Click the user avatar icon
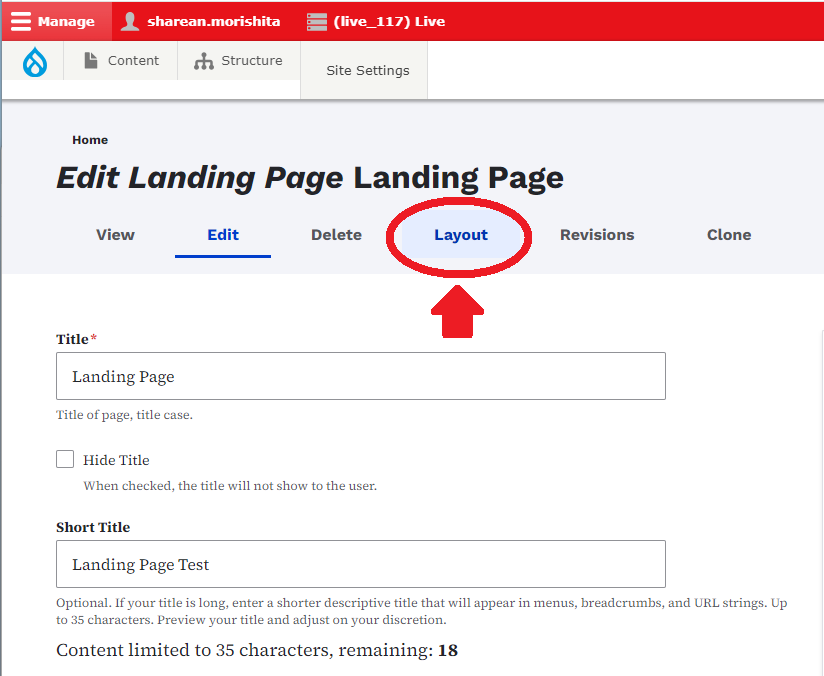 130,22
